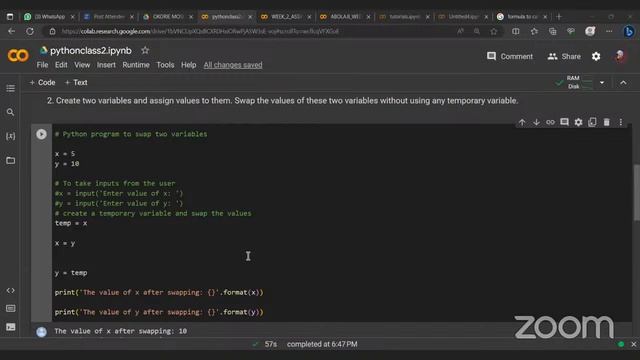Viewport: 640px width, 360px height.
Task: Click 'completed at 6:47 PM' status text
Action: pos(322,344)
